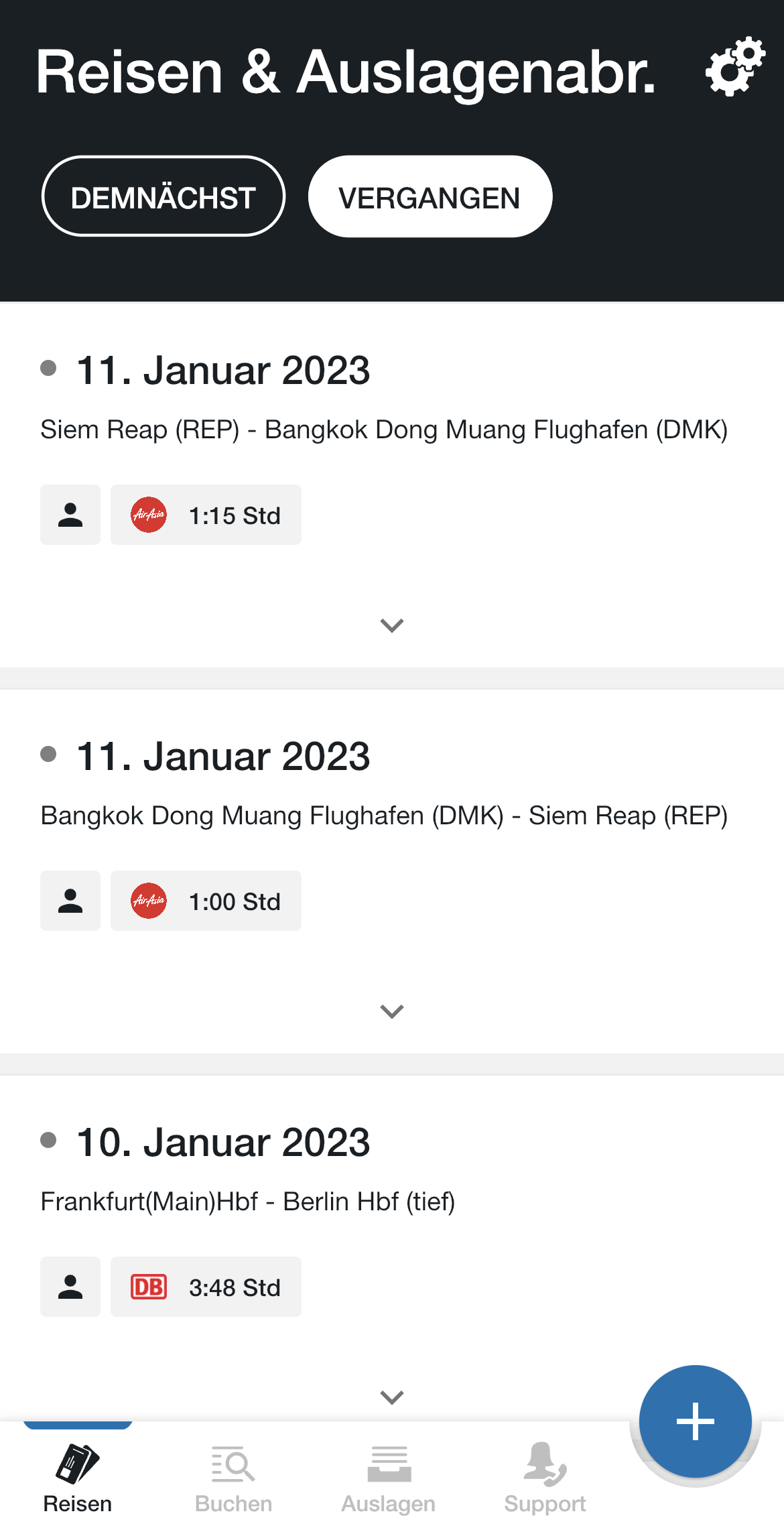
Task: Open the Auslagen tab
Action: click(x=389, y=1479)
